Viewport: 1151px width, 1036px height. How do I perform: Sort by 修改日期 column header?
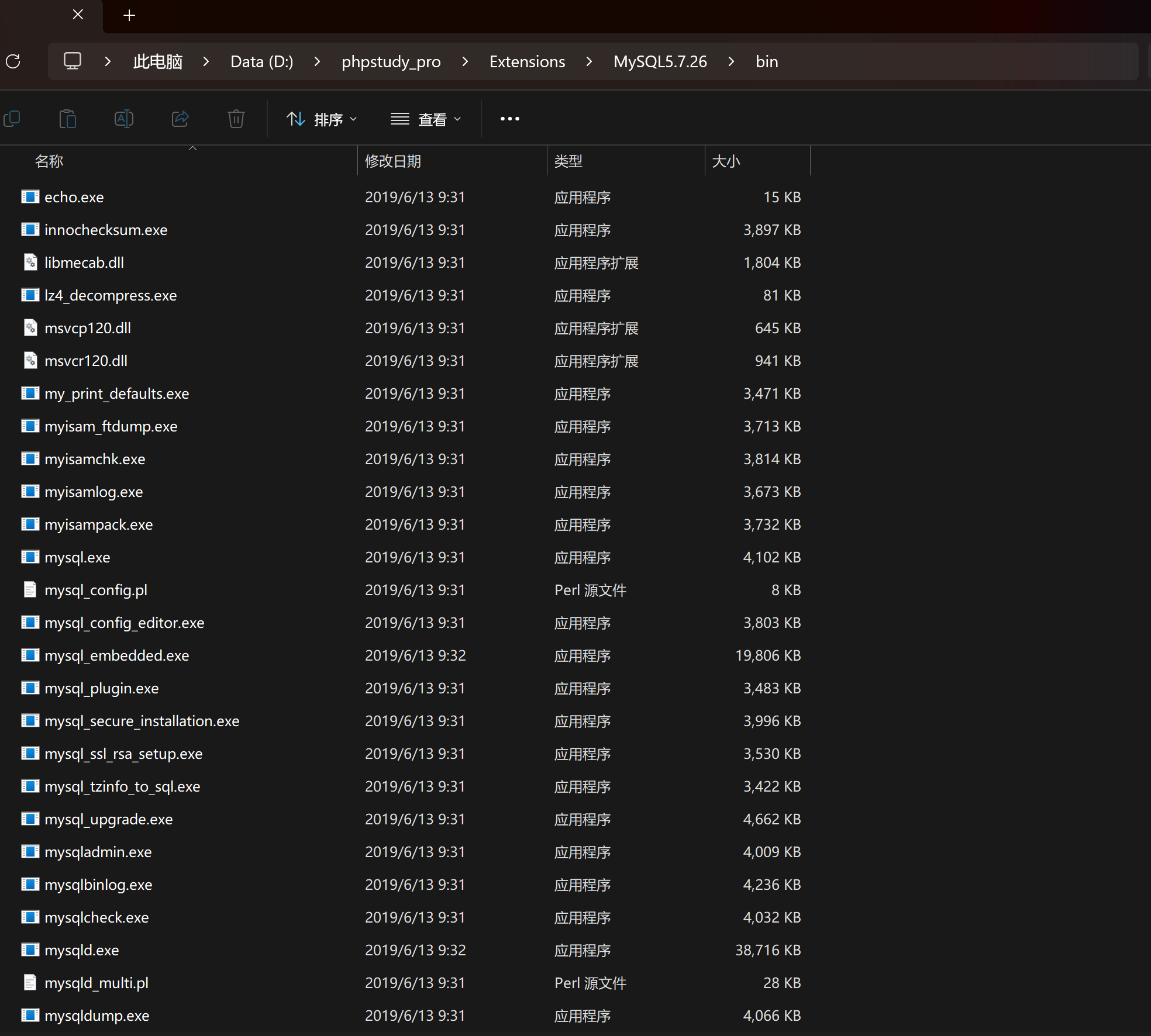[393, 161]
